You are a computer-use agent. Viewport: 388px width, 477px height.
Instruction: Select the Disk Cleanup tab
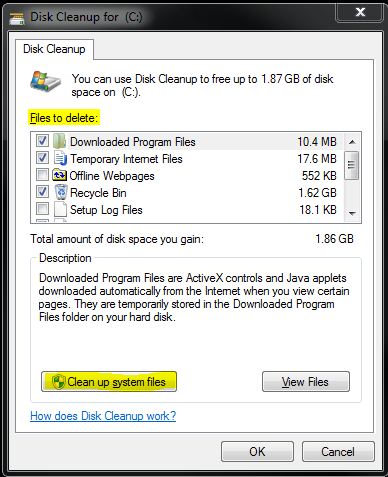click(x=54, y=49)
